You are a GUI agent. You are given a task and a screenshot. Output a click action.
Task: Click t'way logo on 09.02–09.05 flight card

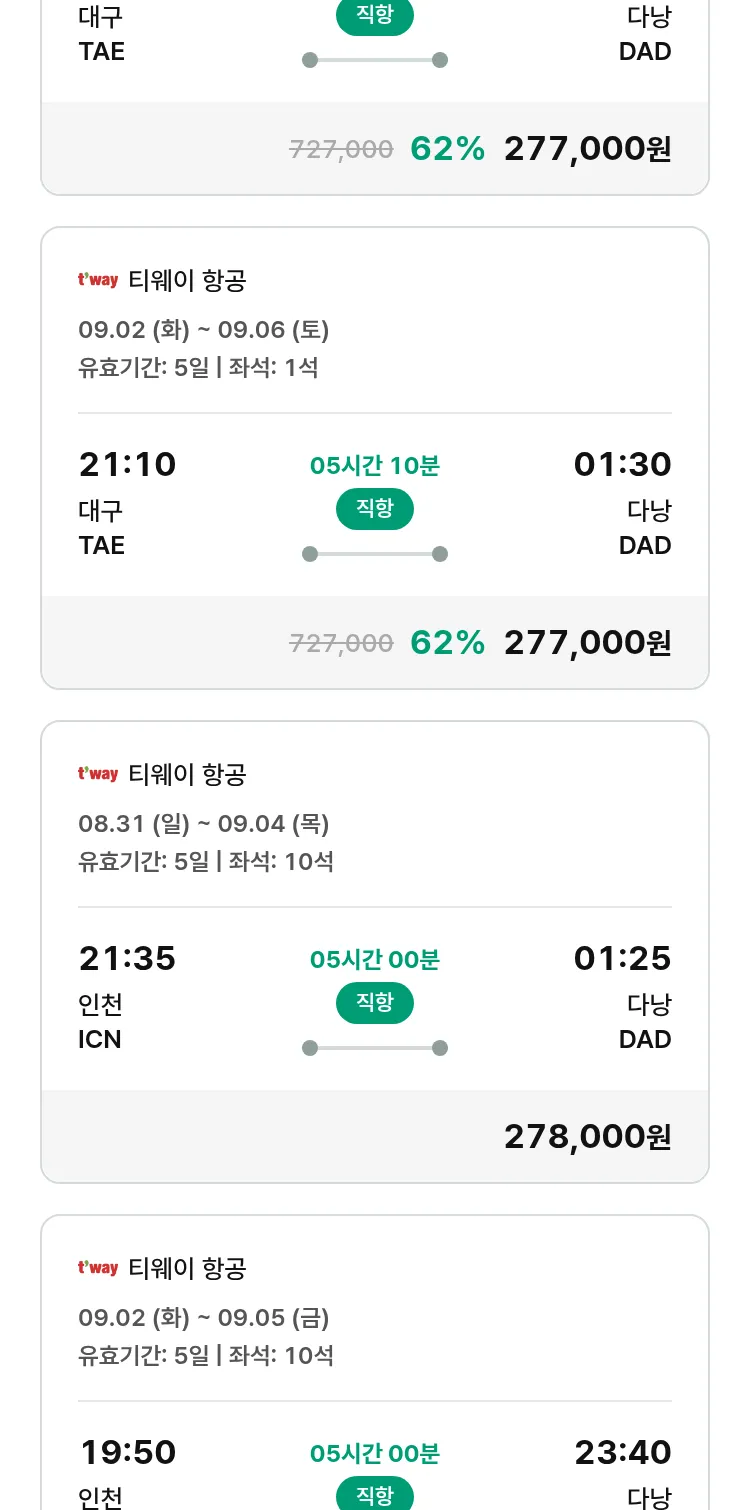pos(98,1268)
